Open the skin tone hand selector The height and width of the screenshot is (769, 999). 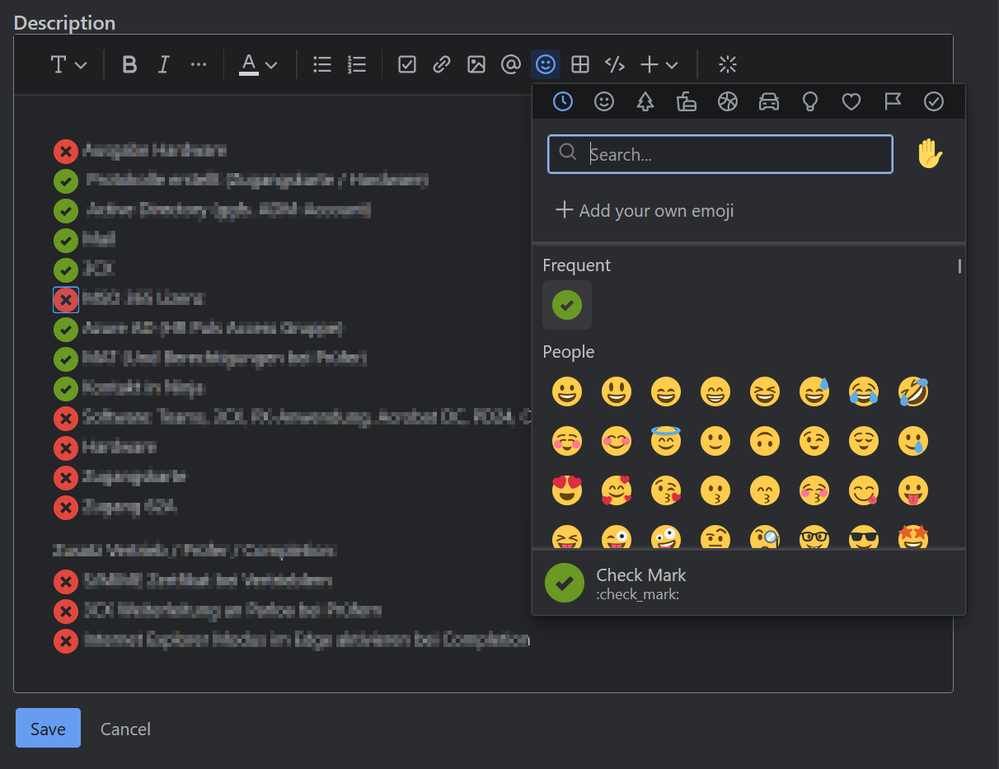pyautogui.click(x=930, y=154)
